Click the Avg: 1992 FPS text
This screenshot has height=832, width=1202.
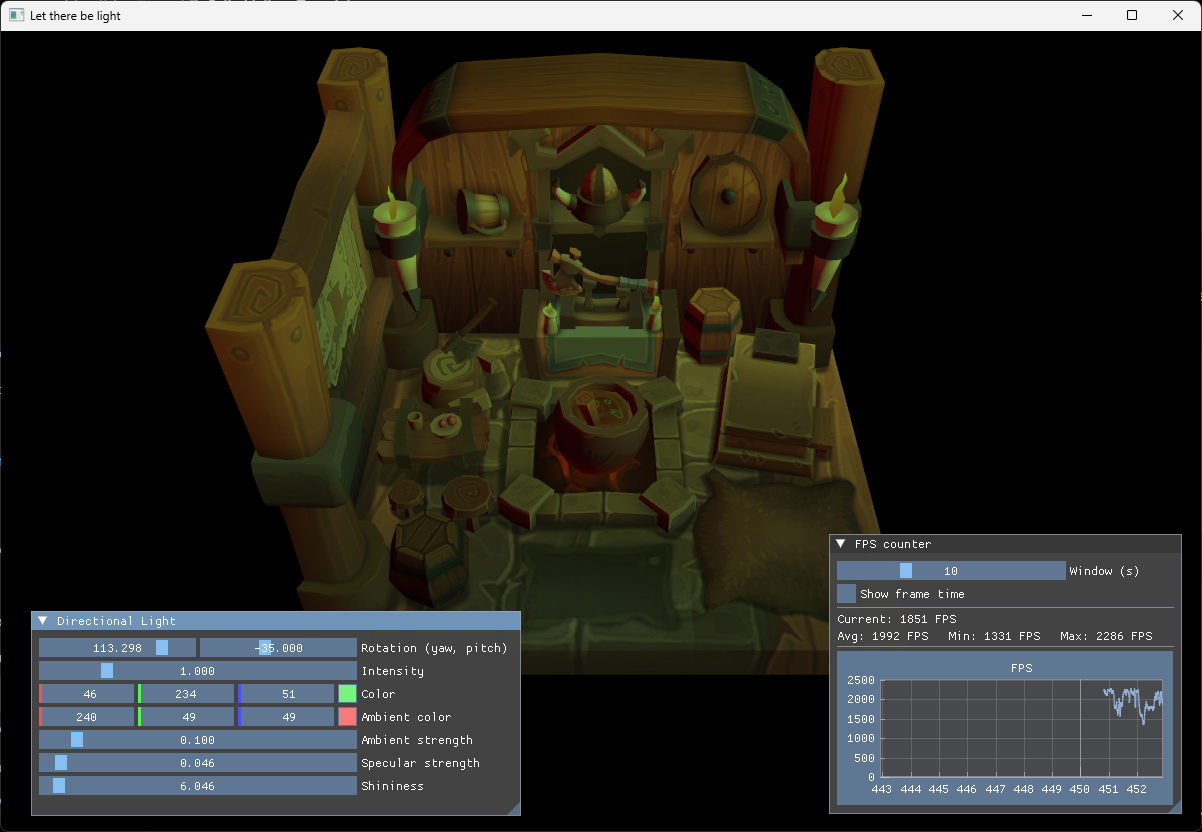tap(883, 636)
